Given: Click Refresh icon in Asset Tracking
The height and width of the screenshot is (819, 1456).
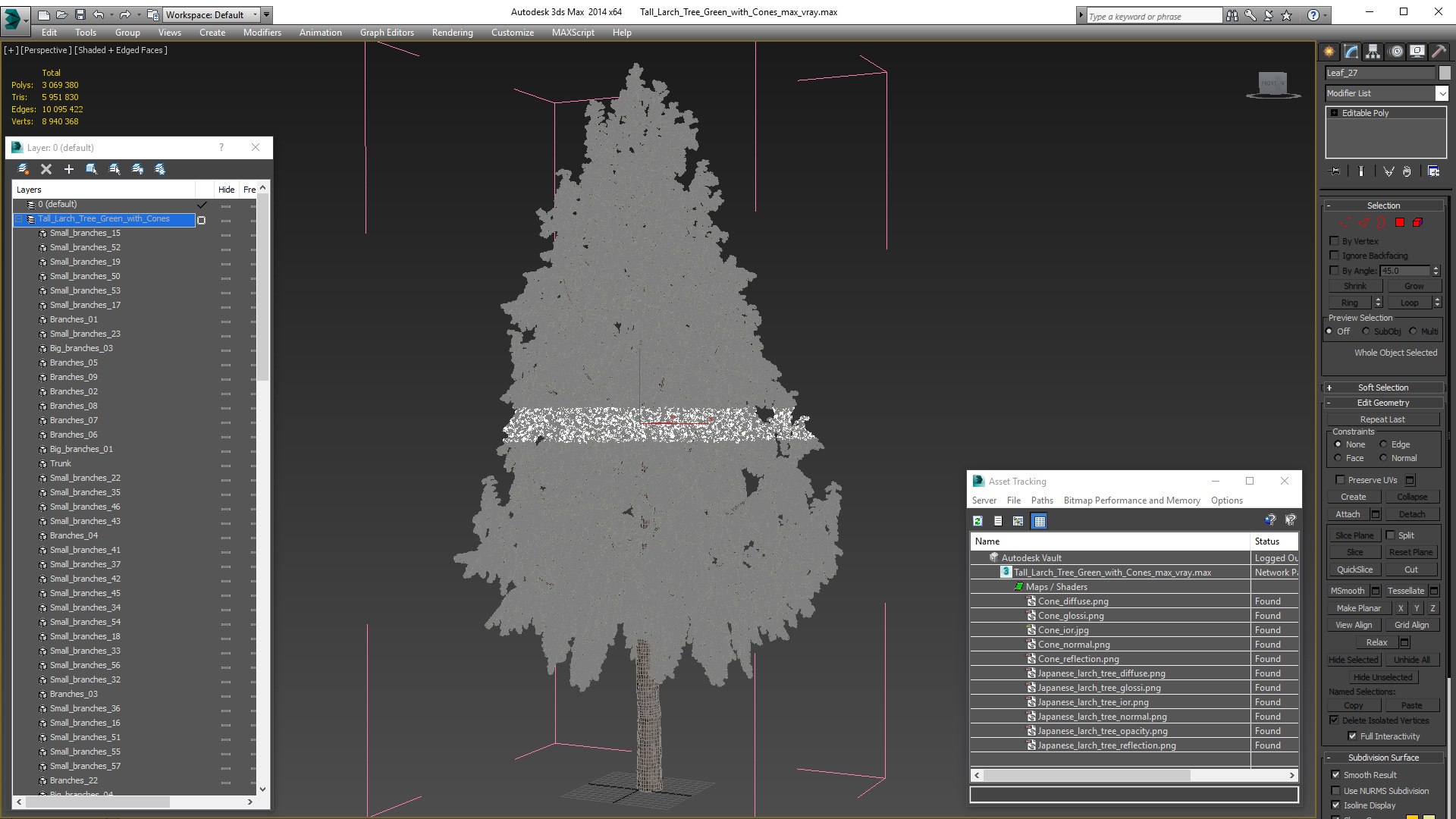Looking at the screenshot, I should tap(977, 521).
